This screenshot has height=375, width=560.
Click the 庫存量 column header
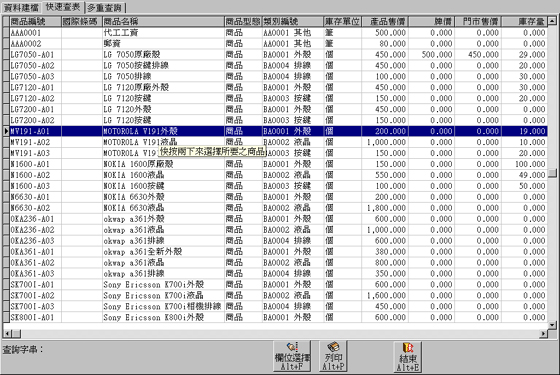click(x=524, y=21)
